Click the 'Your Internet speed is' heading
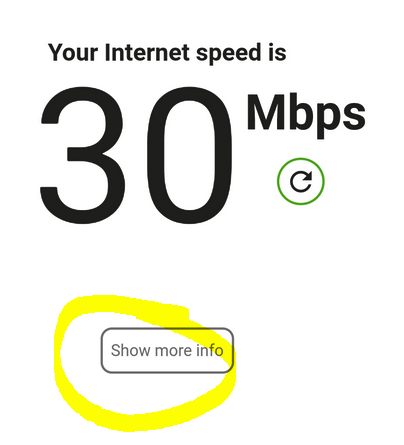The image size is (404, 445). 167,53
